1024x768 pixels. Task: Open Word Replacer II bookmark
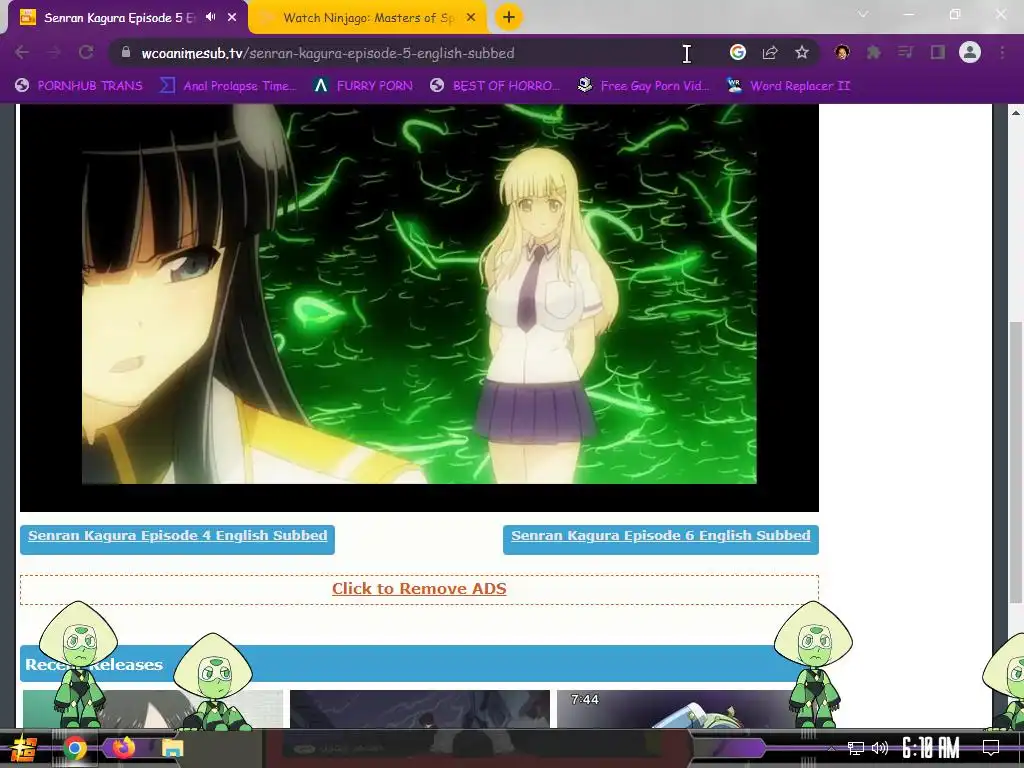coord(789,86)
